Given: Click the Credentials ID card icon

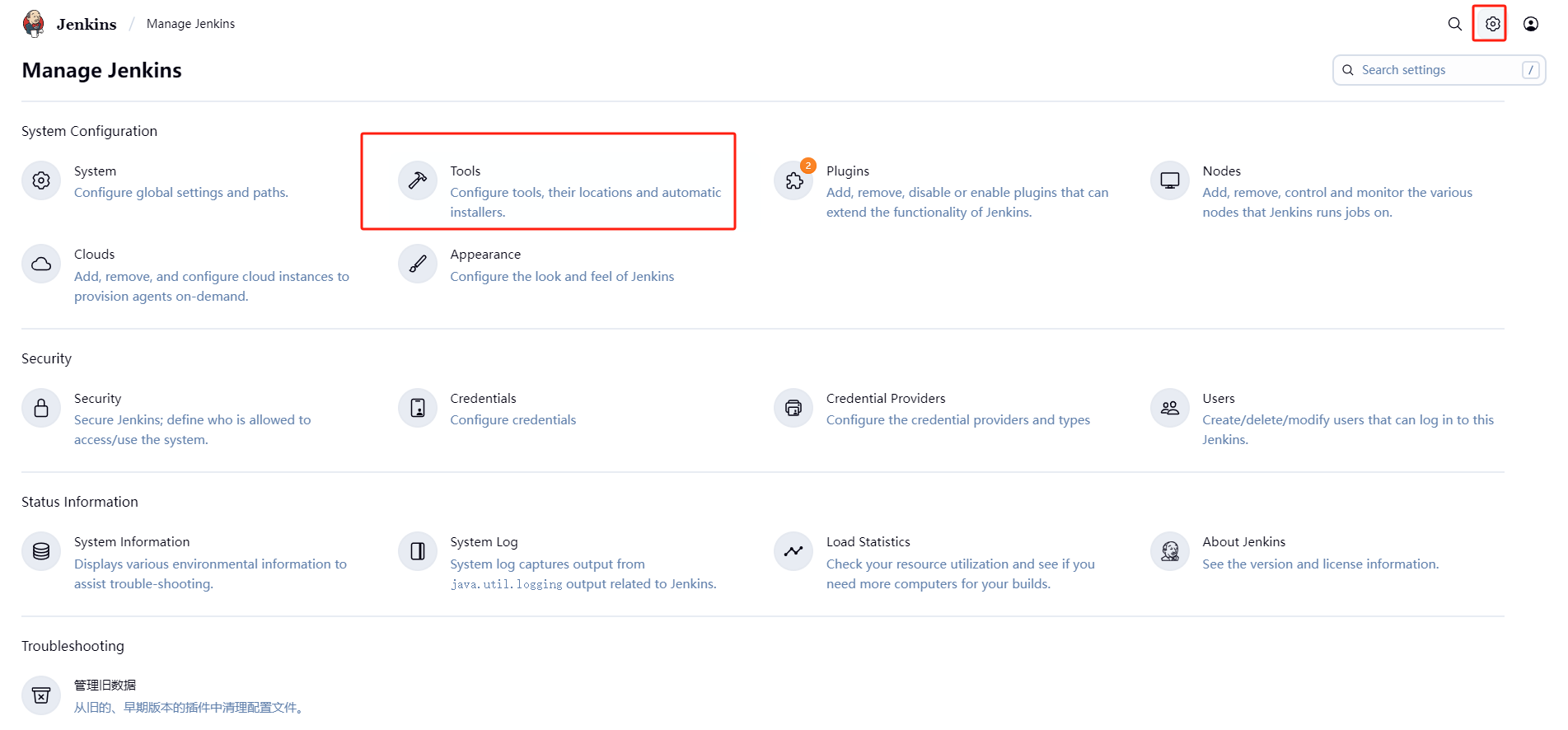Looking at the screenshot, I should point(418,408).
